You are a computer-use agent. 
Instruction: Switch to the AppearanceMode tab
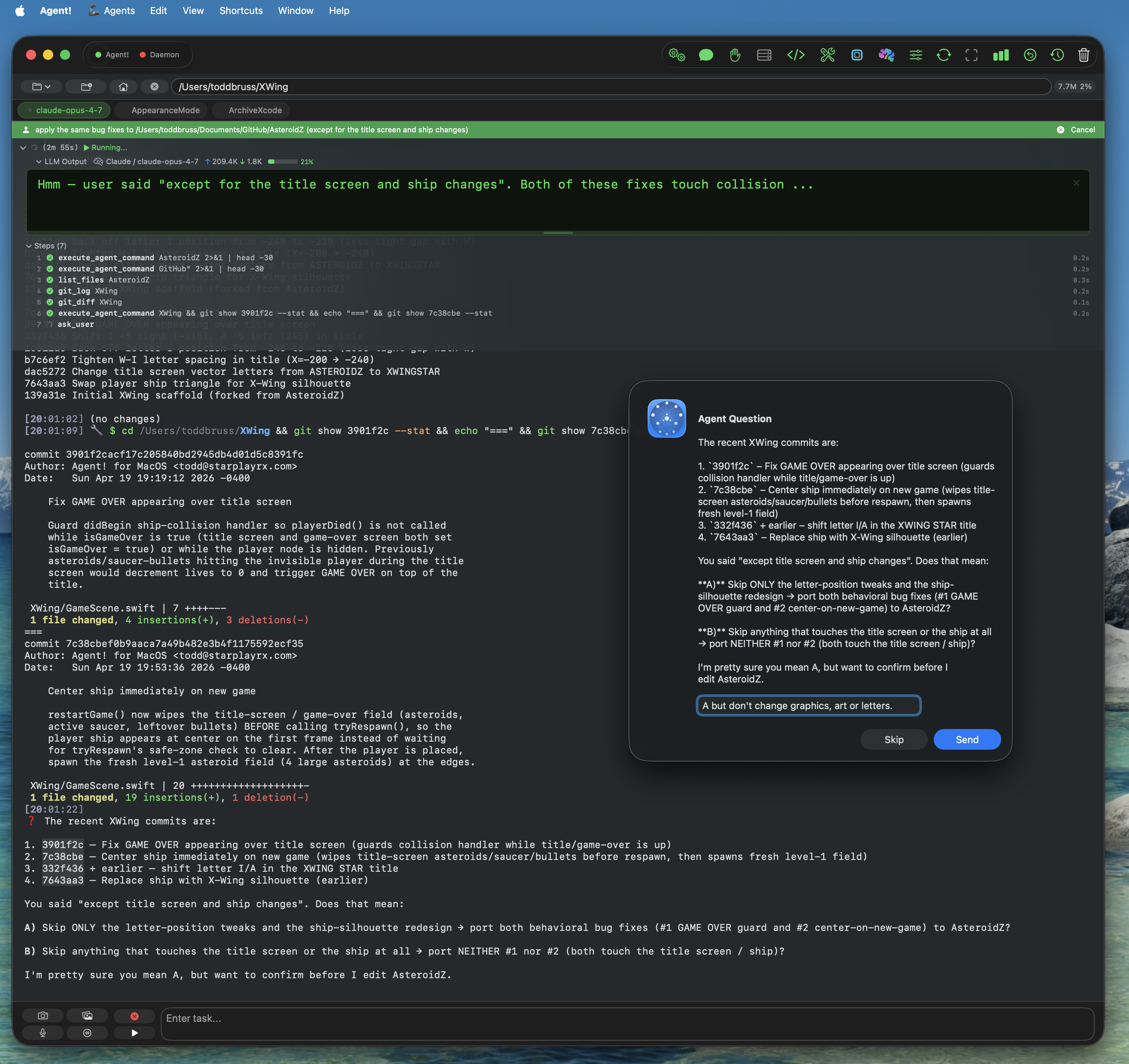pos(165,110)
